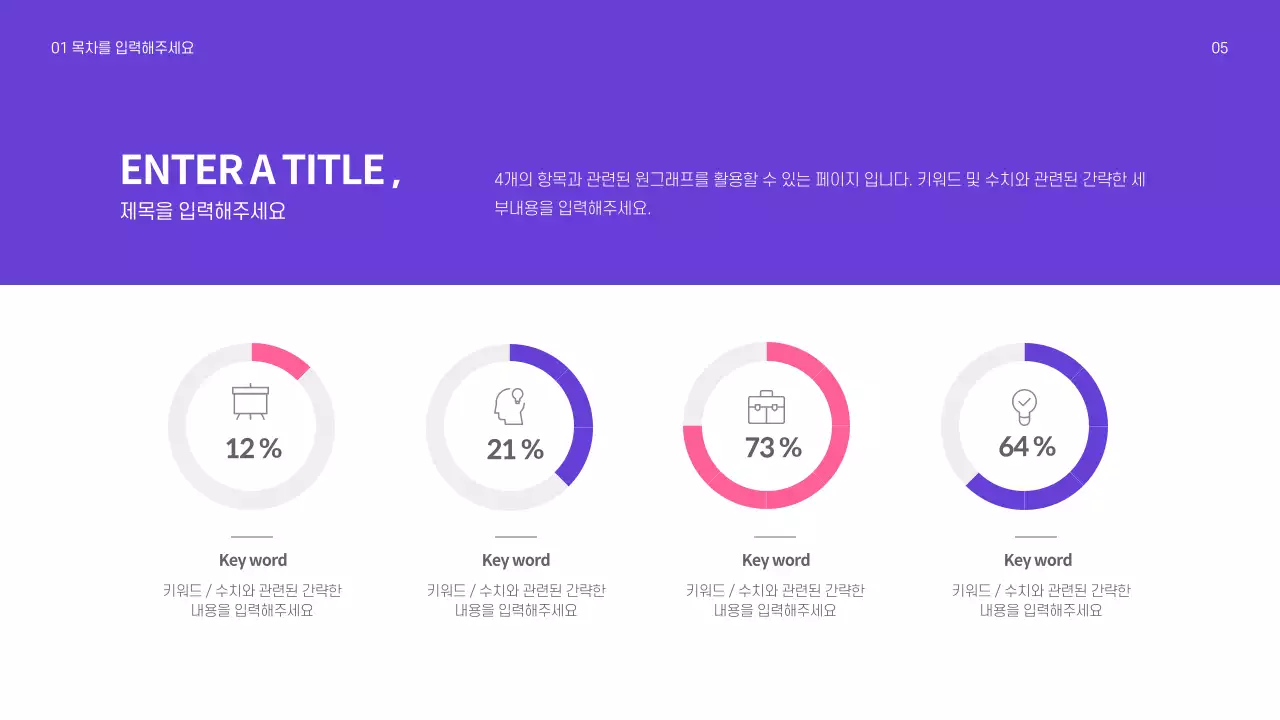
Task: Select Key word label under 12 % chart
Action: point(253,560)
